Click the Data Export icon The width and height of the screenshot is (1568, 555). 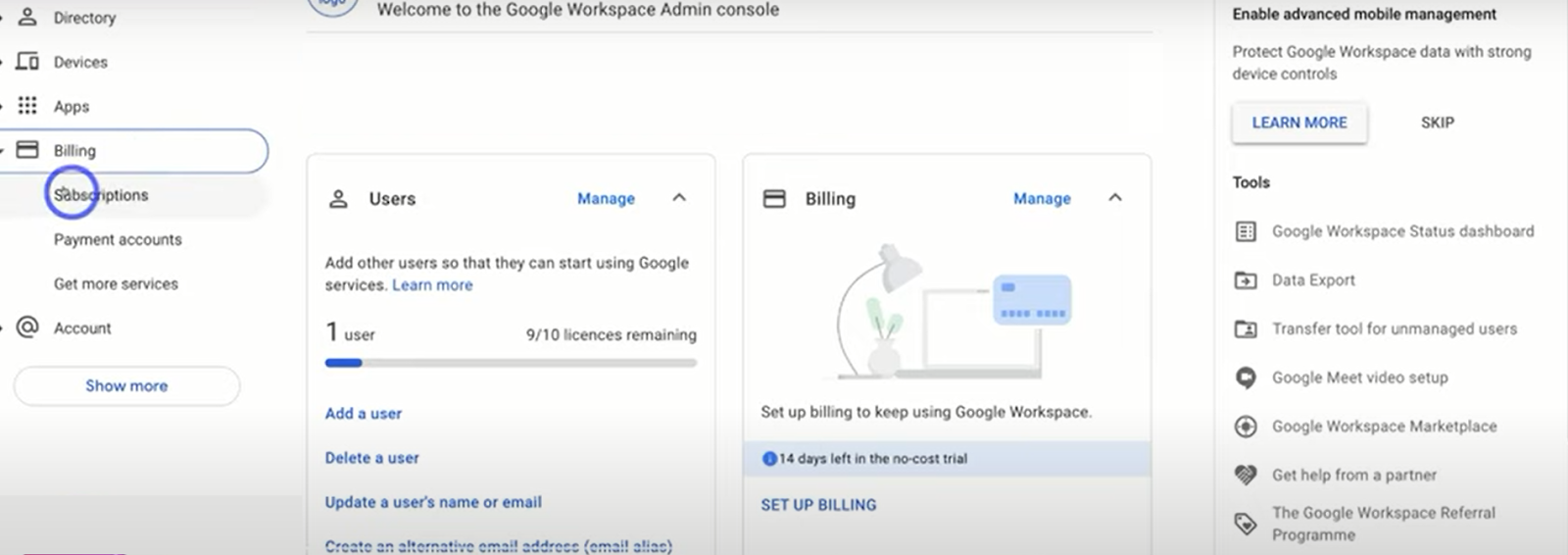(x=1246, y=280)
